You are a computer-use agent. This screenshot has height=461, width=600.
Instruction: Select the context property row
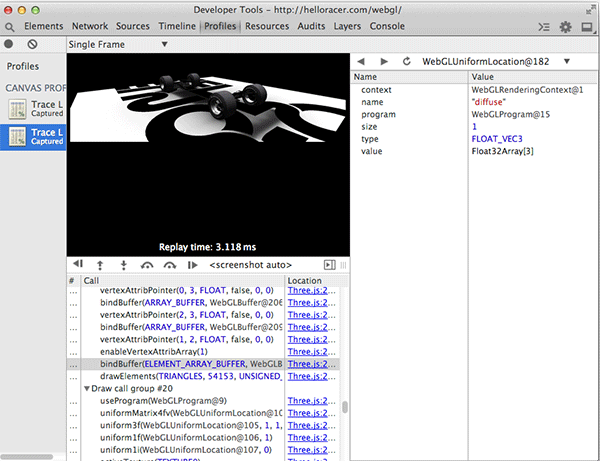(x=474, y=90)
